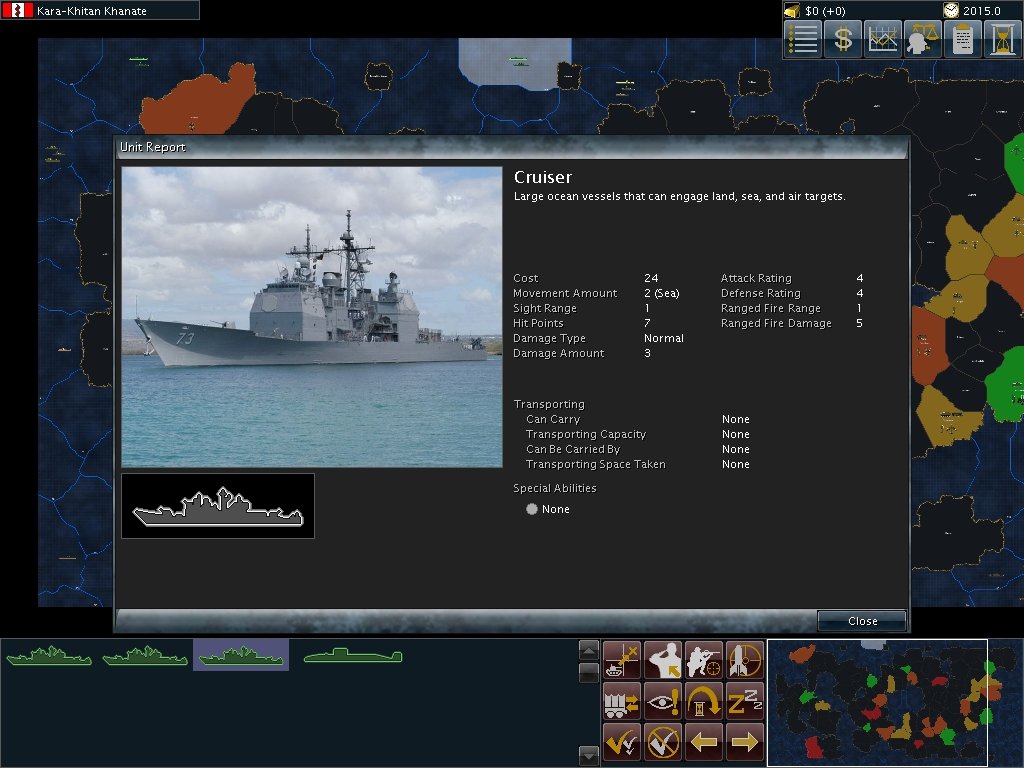
Task: Open the diplomacy scales panel
Action: (x=923, y=40)
